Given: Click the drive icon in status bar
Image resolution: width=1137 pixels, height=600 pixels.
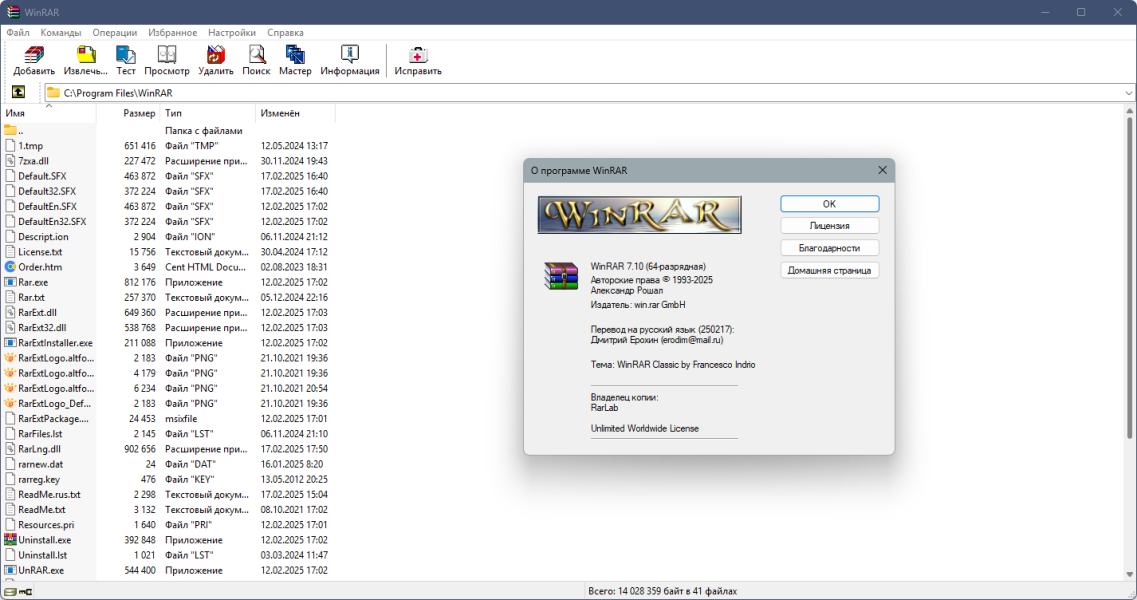Looking at the screenshot, I should pos(9,592).
